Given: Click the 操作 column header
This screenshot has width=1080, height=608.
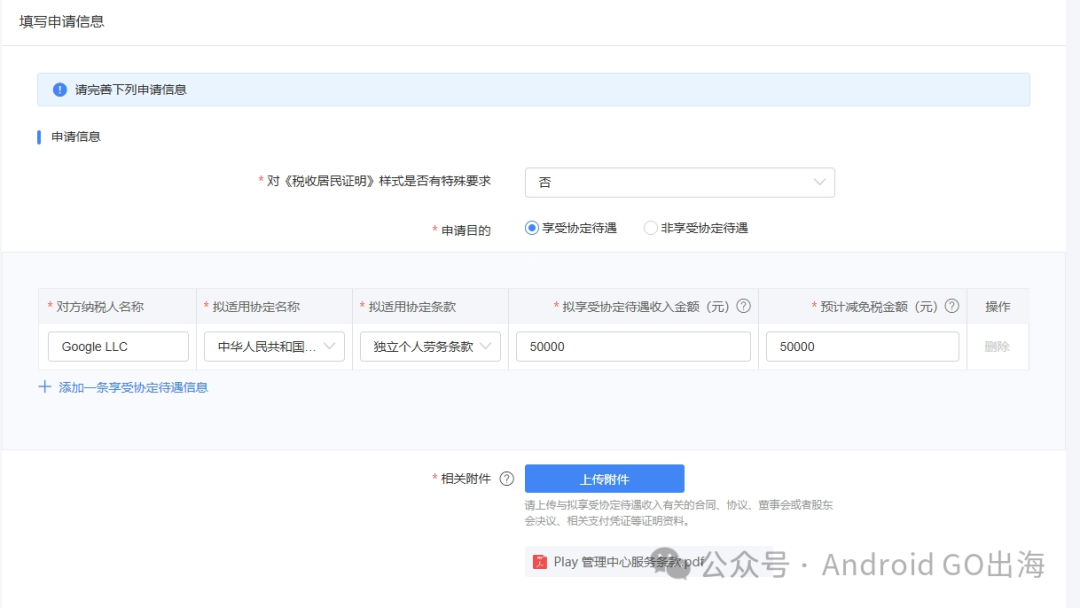Looking at the screenshot, I should point(997,306).
